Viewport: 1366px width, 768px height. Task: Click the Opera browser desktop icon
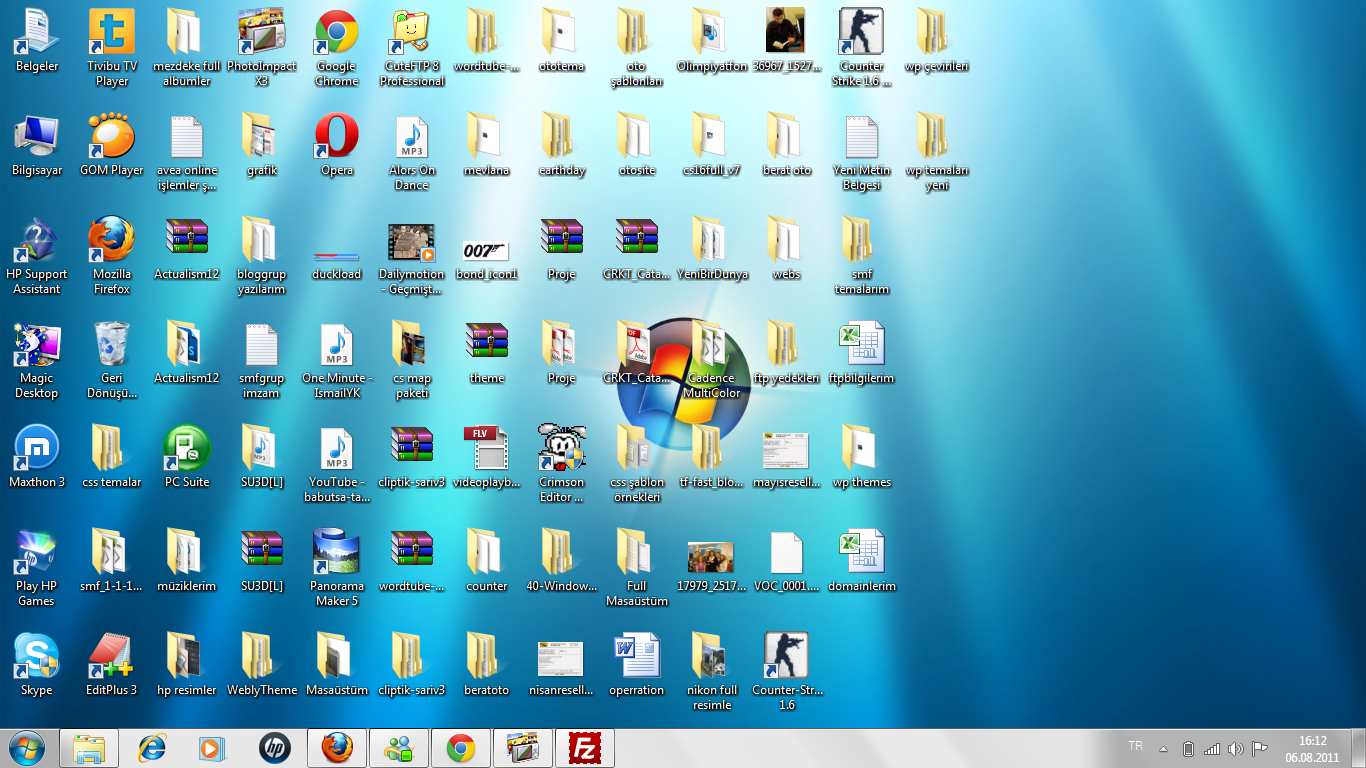(x=337, y=144)
